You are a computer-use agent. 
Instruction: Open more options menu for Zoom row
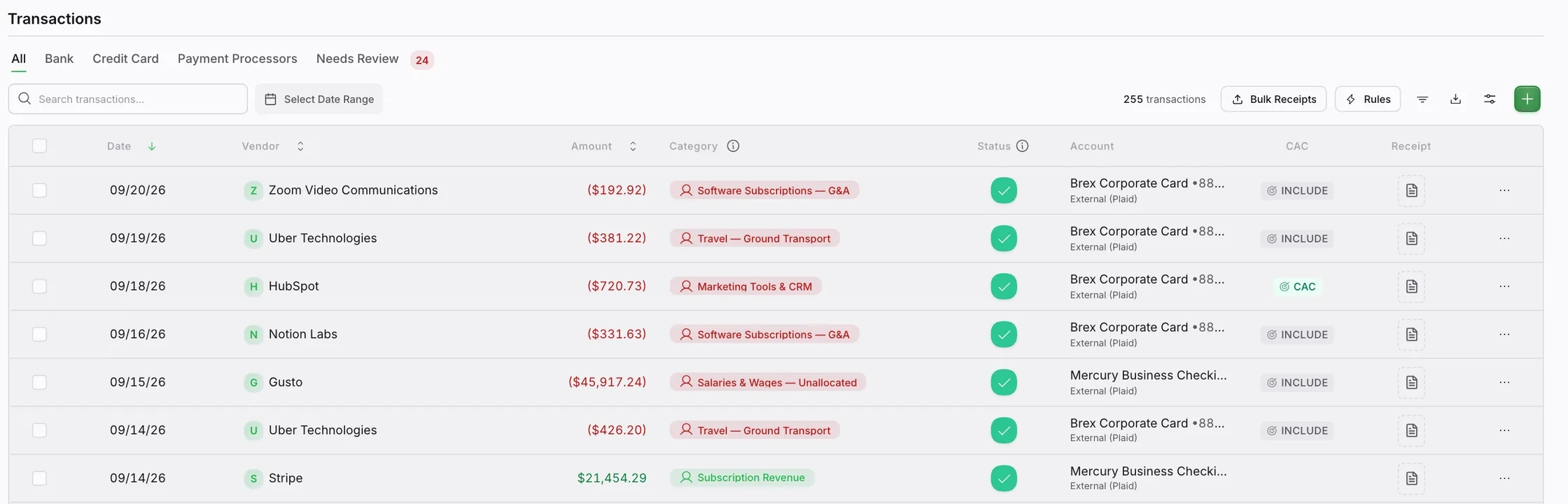point(1504,190)
